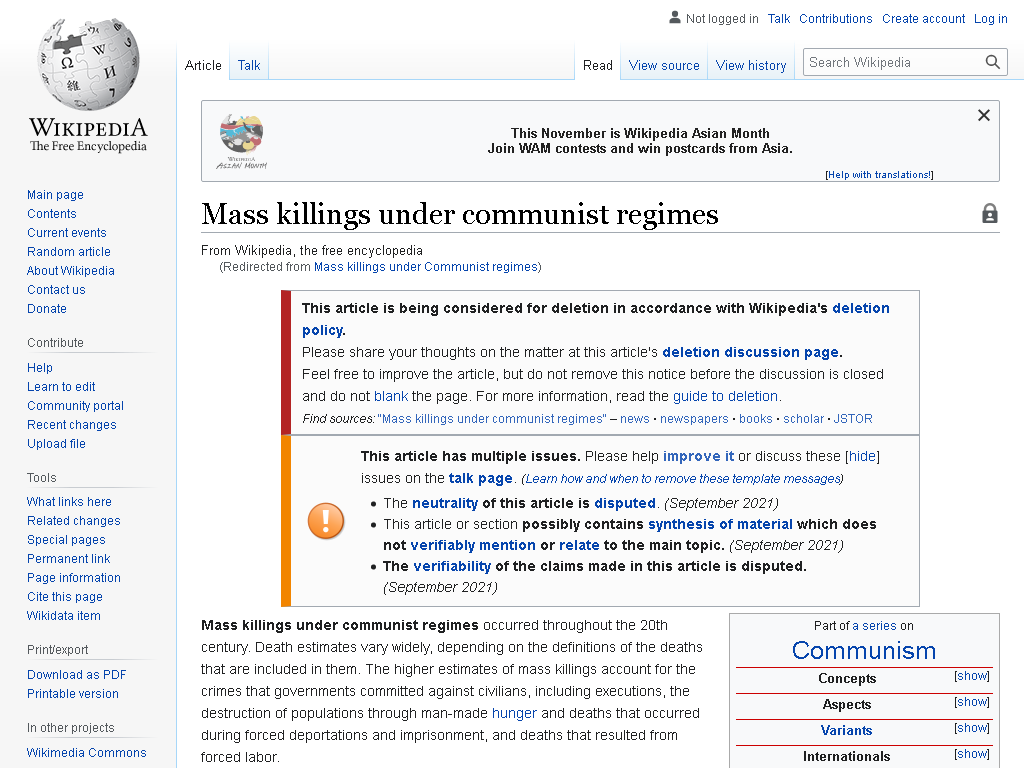Click the Wikipedia Asian Month logo
The image size is (1024, 768).
pyautogui.click(x=242, y=141)
